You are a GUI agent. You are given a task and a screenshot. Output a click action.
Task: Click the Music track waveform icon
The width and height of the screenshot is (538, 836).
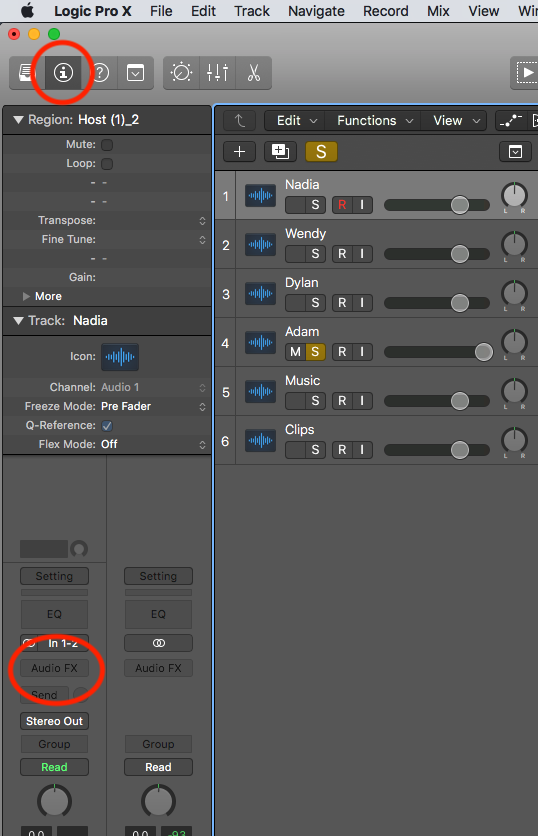point(260,392)
